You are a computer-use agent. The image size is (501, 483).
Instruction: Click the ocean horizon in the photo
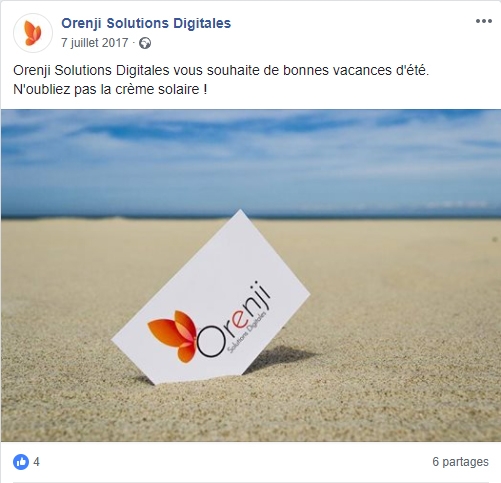[x=250, y=215]
